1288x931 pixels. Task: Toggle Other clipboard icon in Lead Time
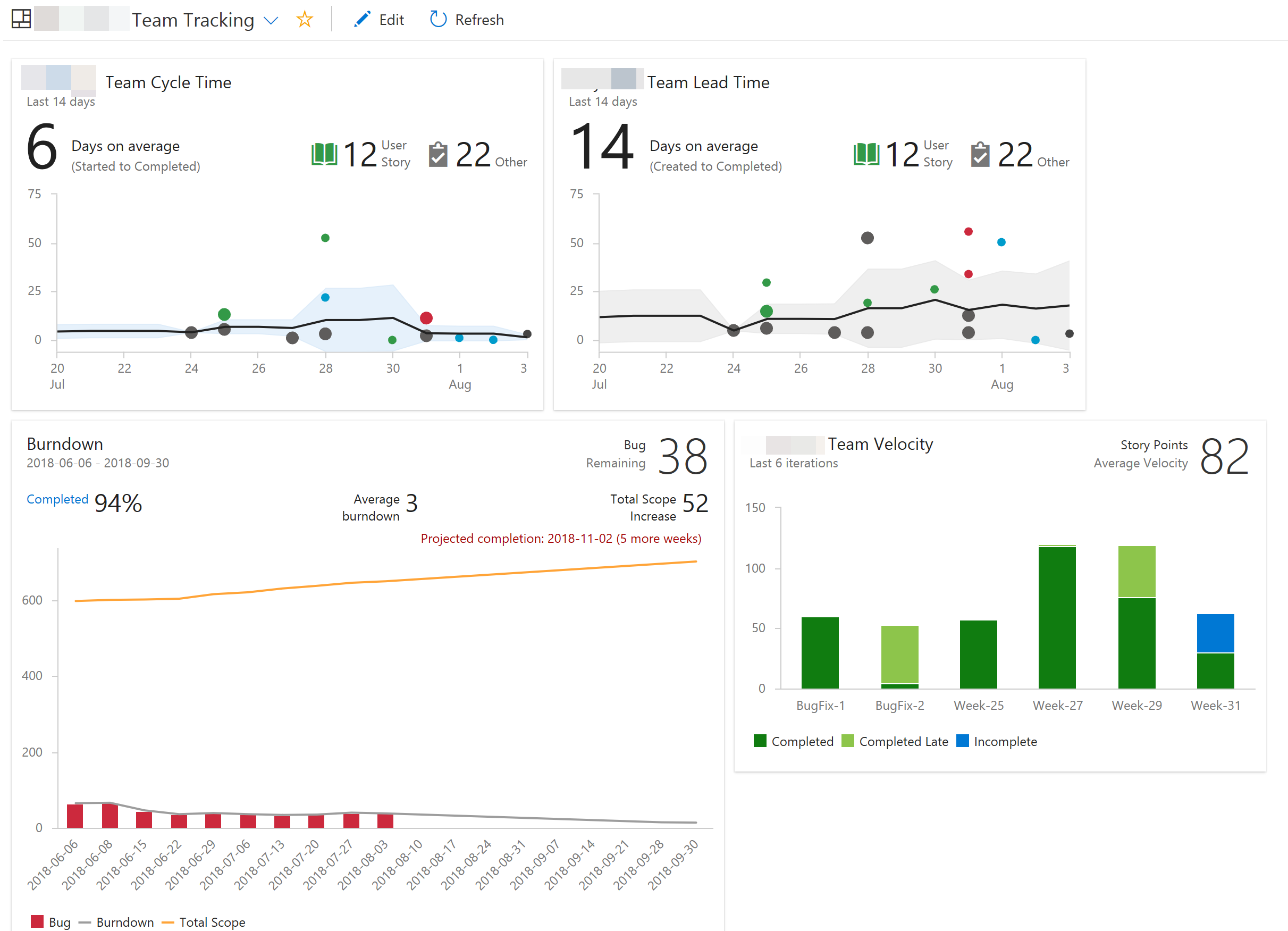(980, 155)
